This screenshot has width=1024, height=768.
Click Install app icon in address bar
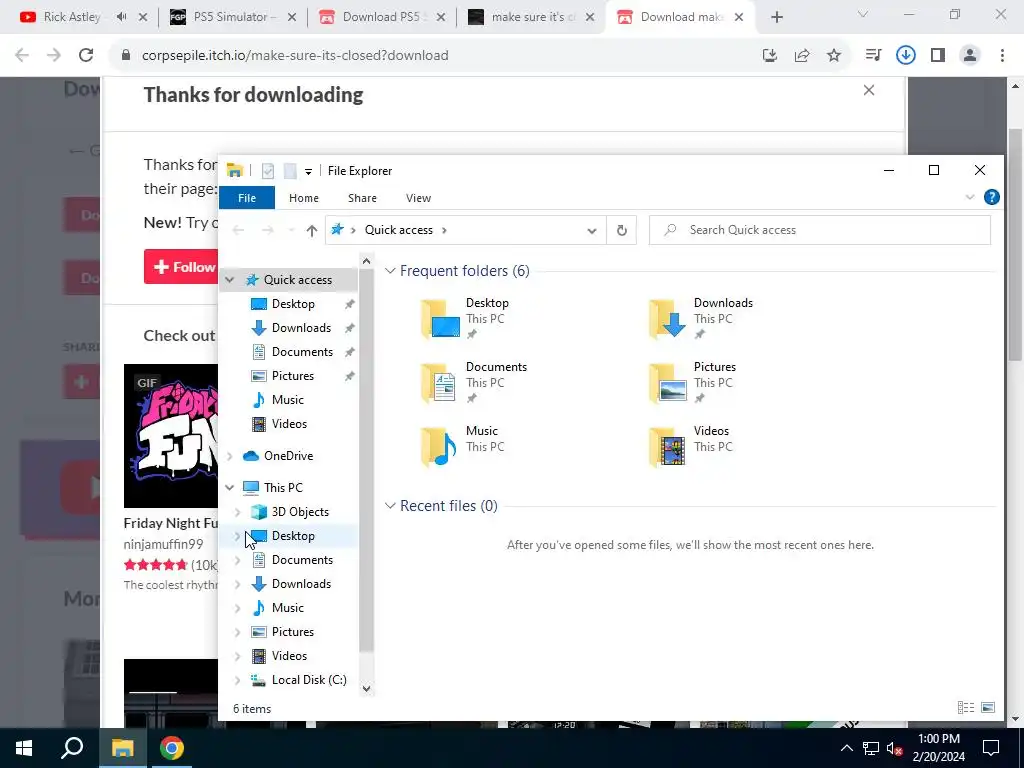point(770,56)
